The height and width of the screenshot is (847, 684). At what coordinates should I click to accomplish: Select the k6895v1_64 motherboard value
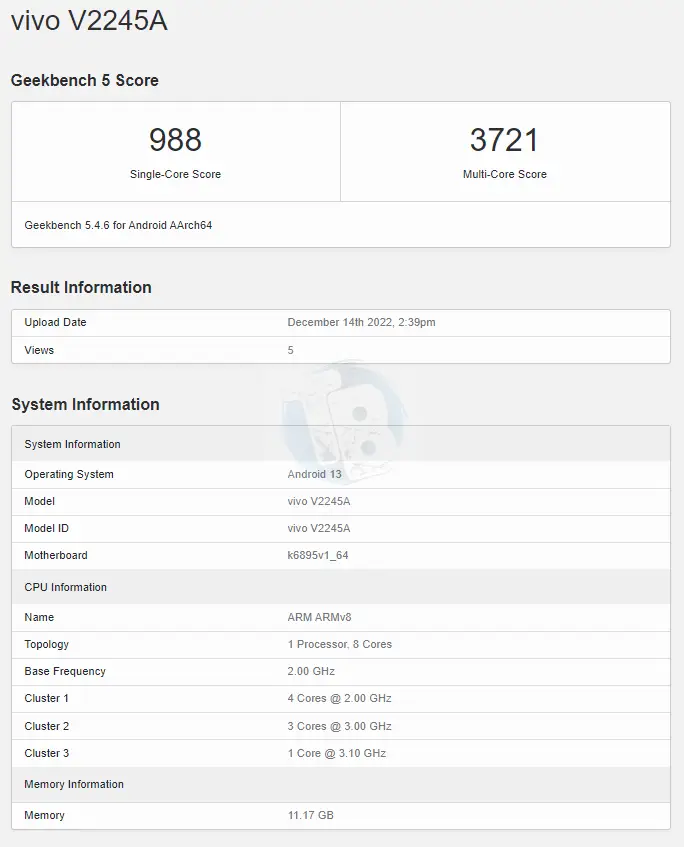[318, 555]
